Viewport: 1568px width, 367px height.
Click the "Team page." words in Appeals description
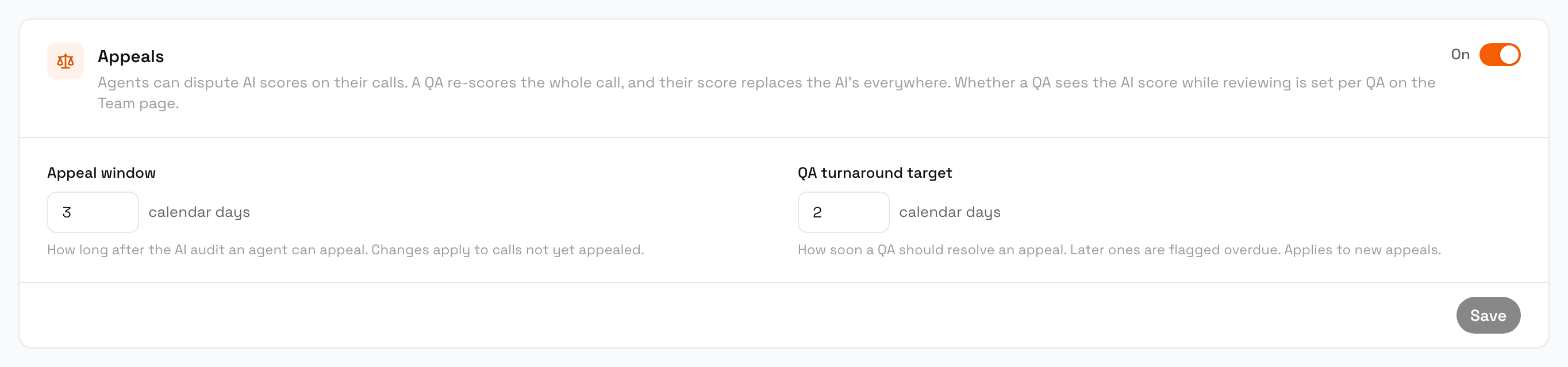138,104
